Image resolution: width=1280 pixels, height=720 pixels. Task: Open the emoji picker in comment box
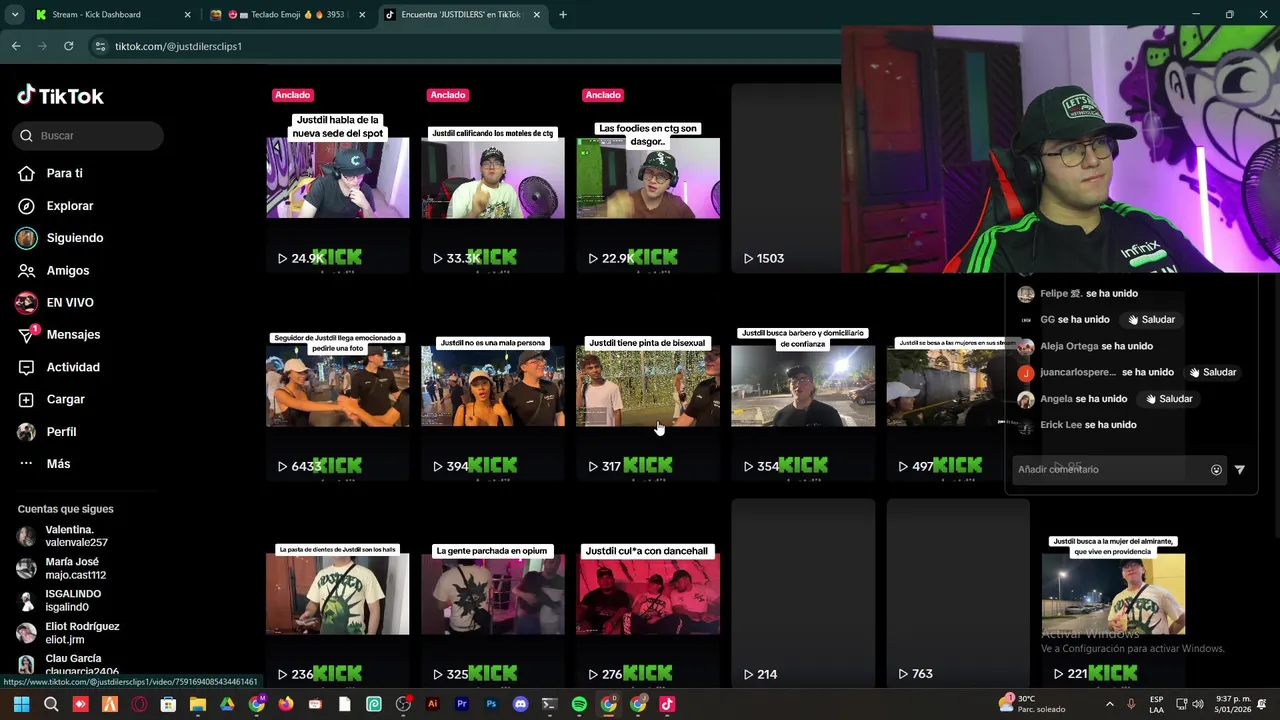click(x=1216, y=470)
